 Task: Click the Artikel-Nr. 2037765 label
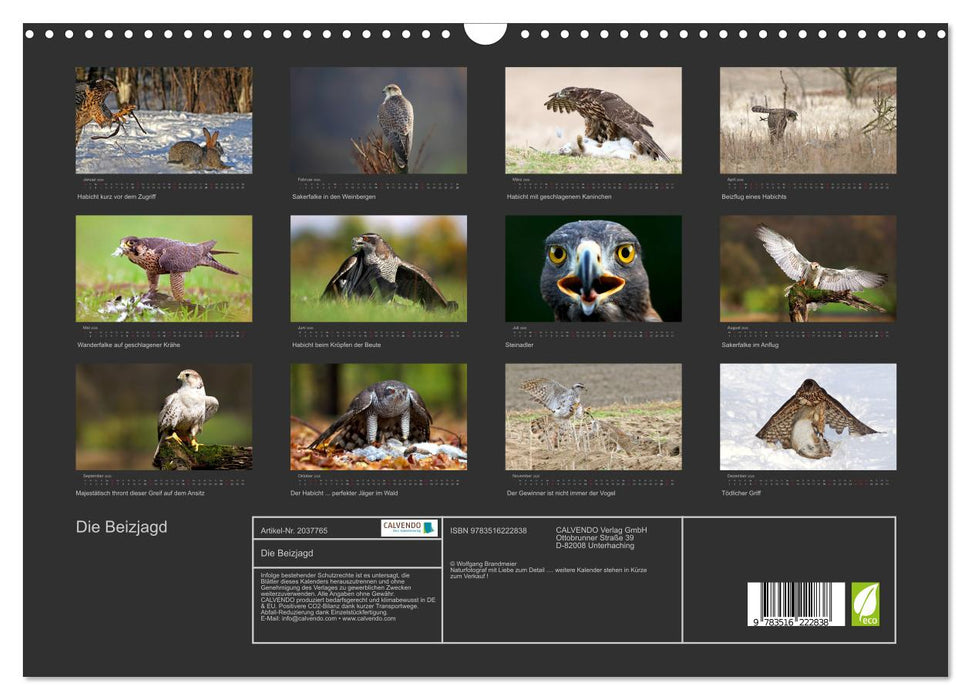coord(294,530)
